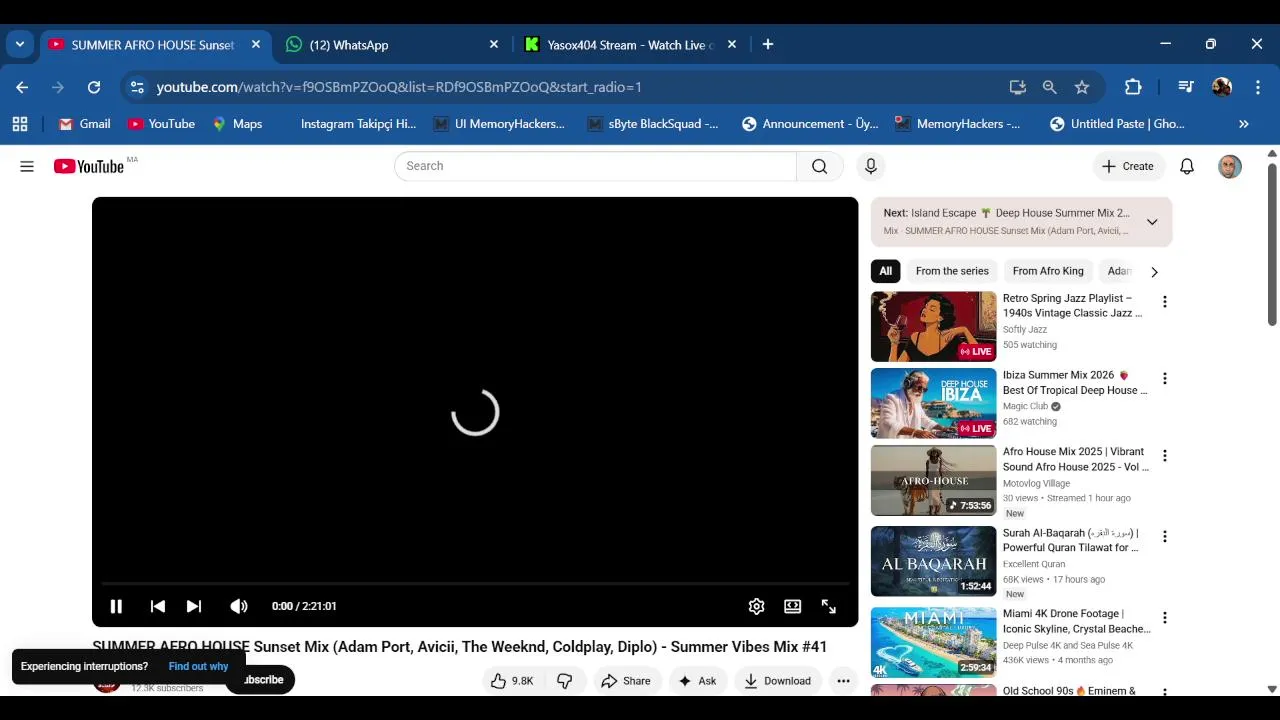This screenshot has width=1280, height=720.
Task: Open options for Ibiza Summer Mix 2026
Action: tap(1164, 379)
